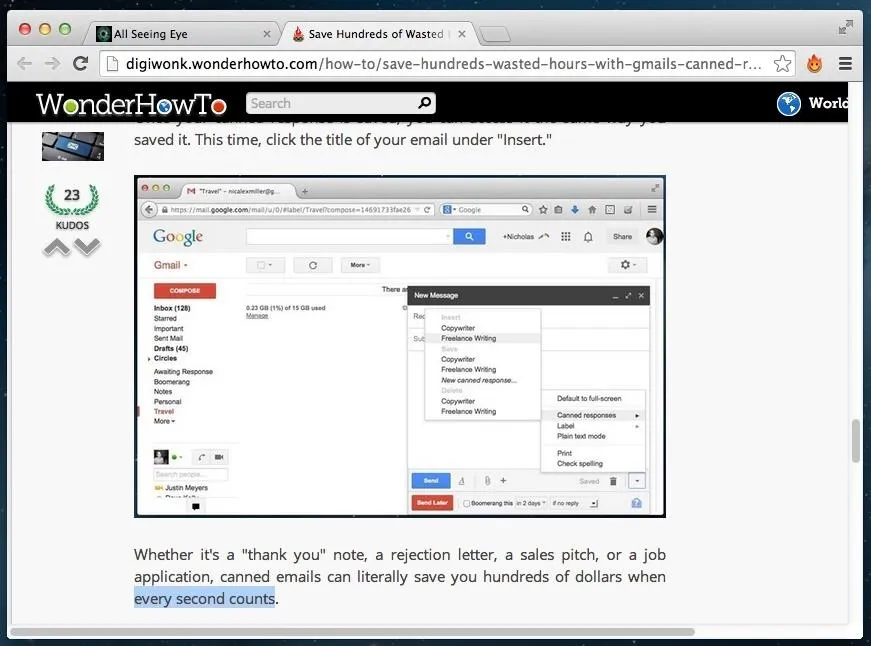
Task: Minimize the New Message compose window
Action: 615,296
